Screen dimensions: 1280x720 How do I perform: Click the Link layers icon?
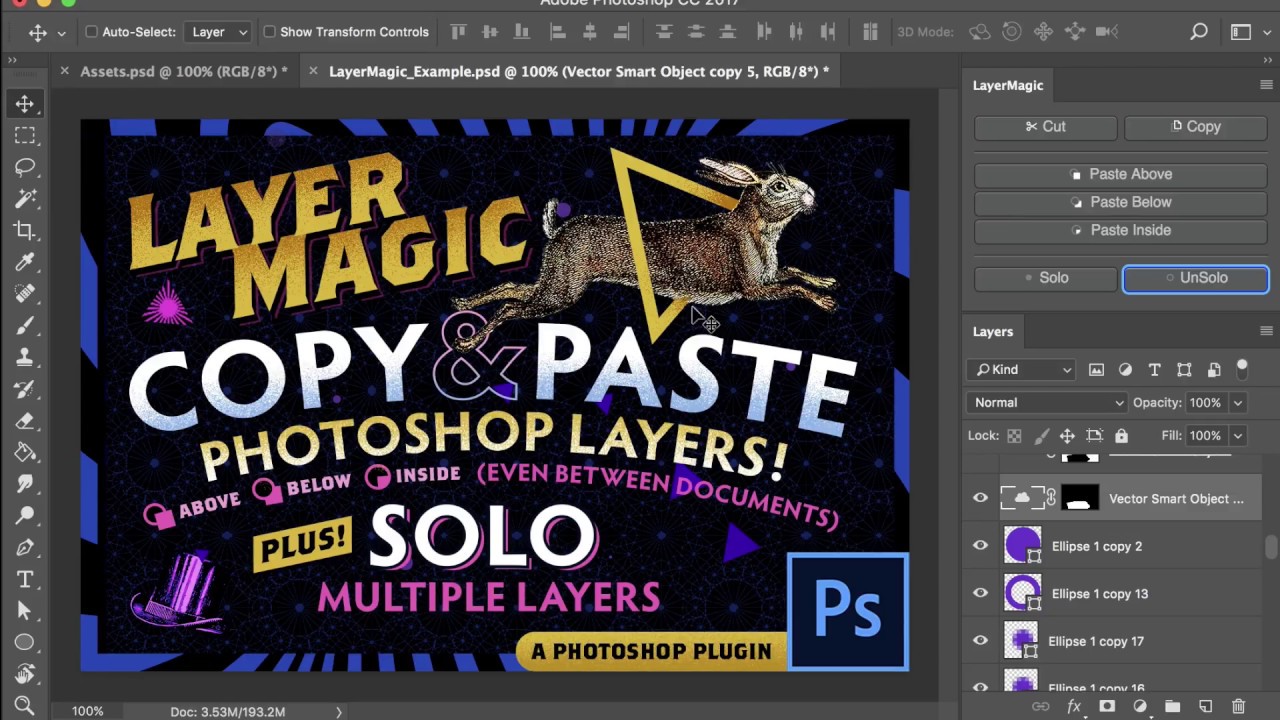(1041, 707)
